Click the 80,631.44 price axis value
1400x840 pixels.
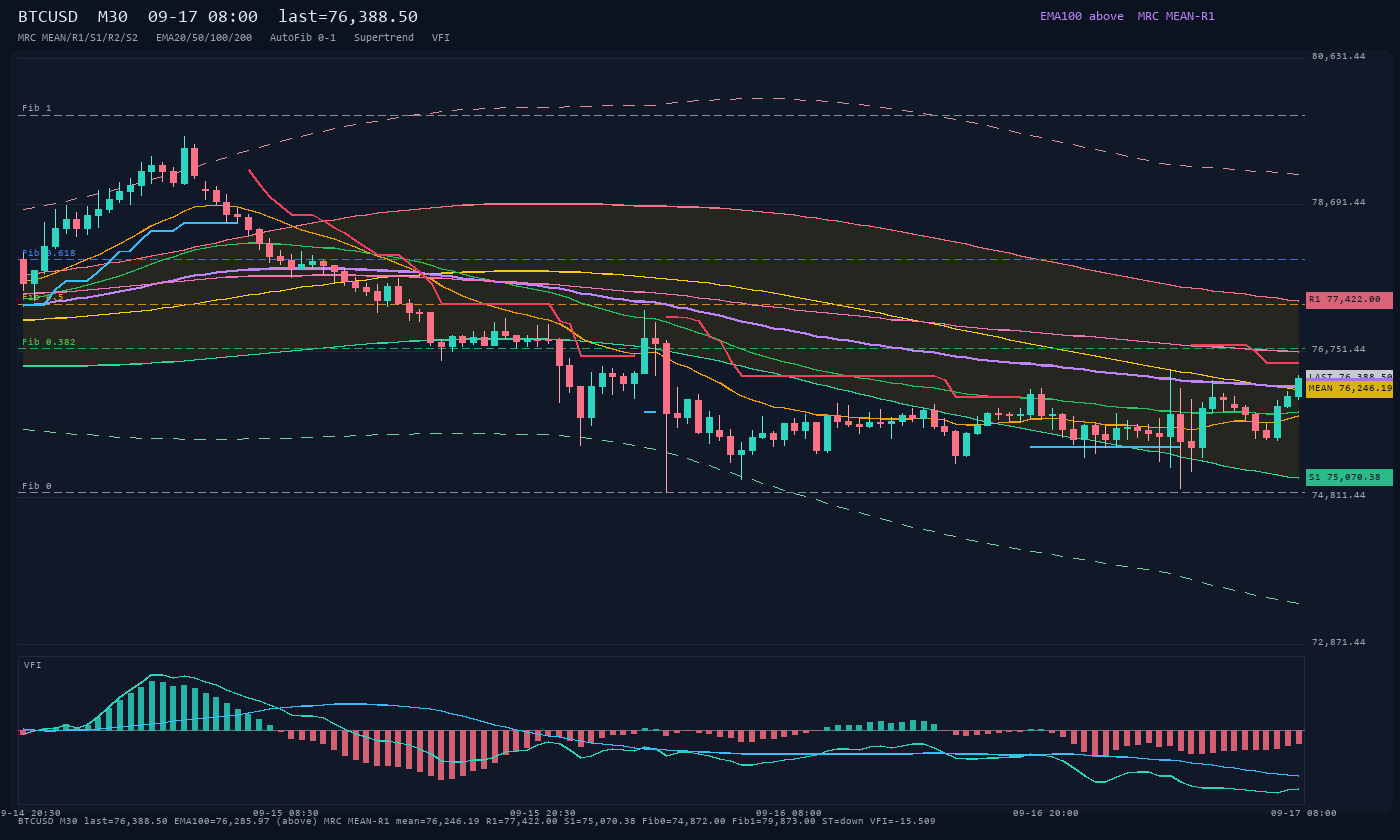click(x=1338, y=56)
